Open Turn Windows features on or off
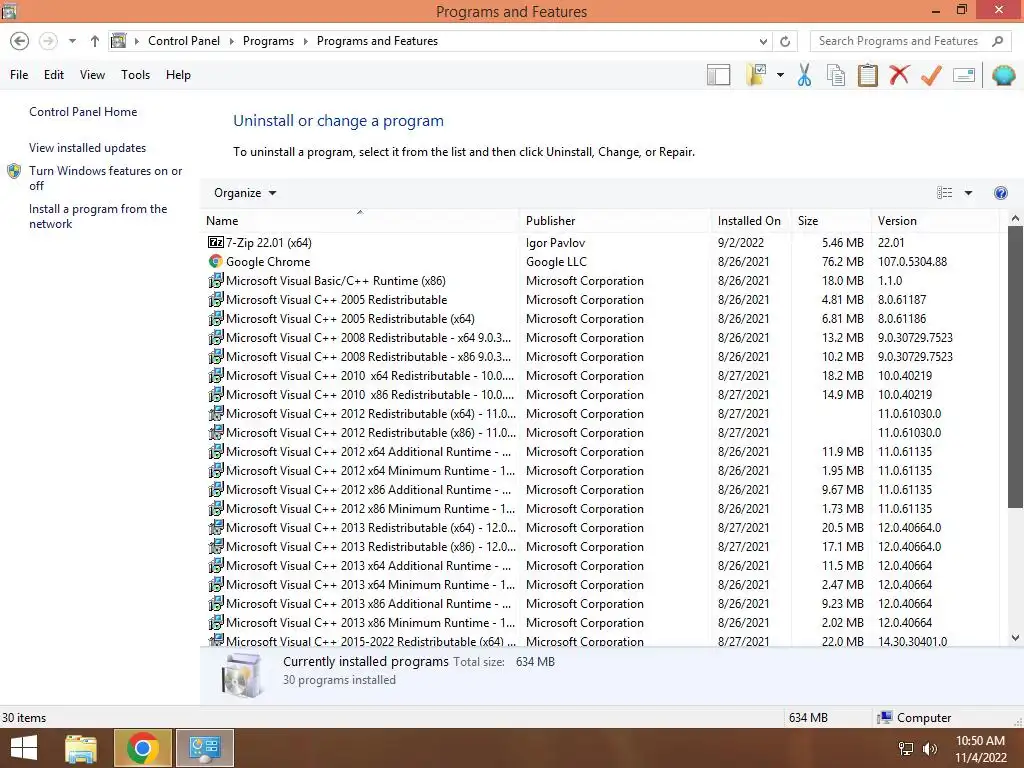1024x768 pixels. [x=105, y=178]
